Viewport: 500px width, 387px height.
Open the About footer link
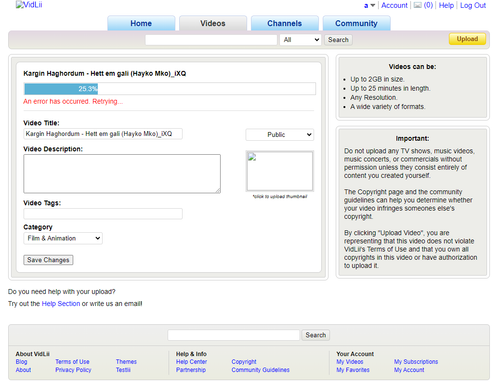coord(23,370)
